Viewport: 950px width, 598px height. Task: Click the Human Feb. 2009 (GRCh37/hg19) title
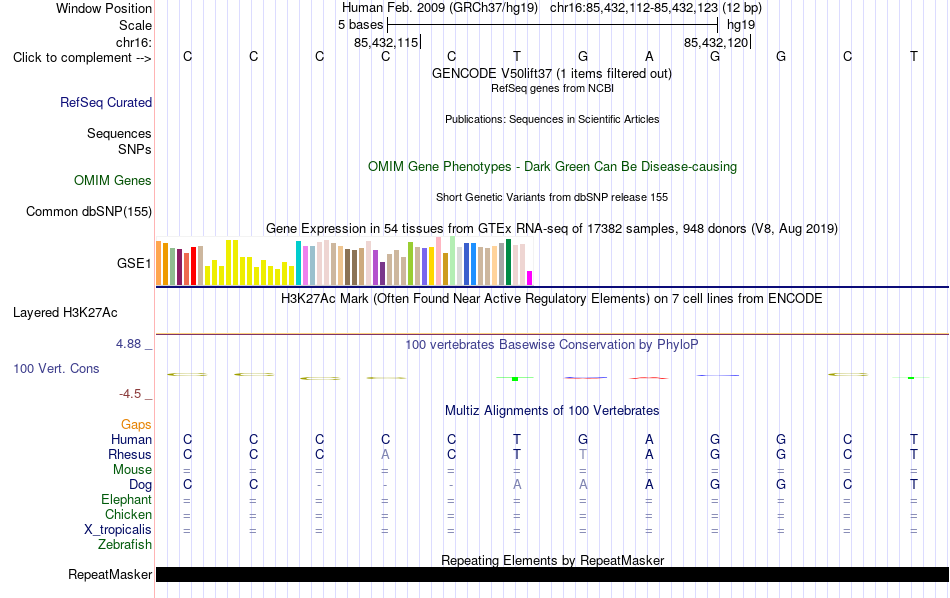(440, 8)
